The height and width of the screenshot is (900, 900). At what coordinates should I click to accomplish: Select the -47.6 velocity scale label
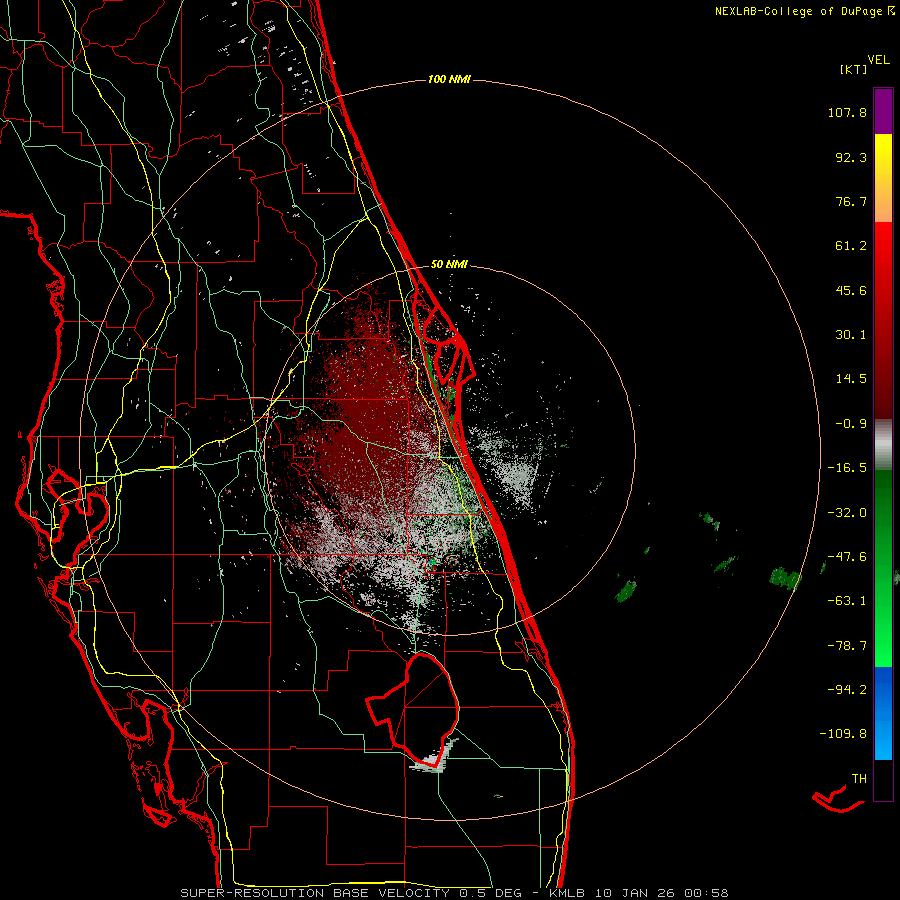click(847, 557)
